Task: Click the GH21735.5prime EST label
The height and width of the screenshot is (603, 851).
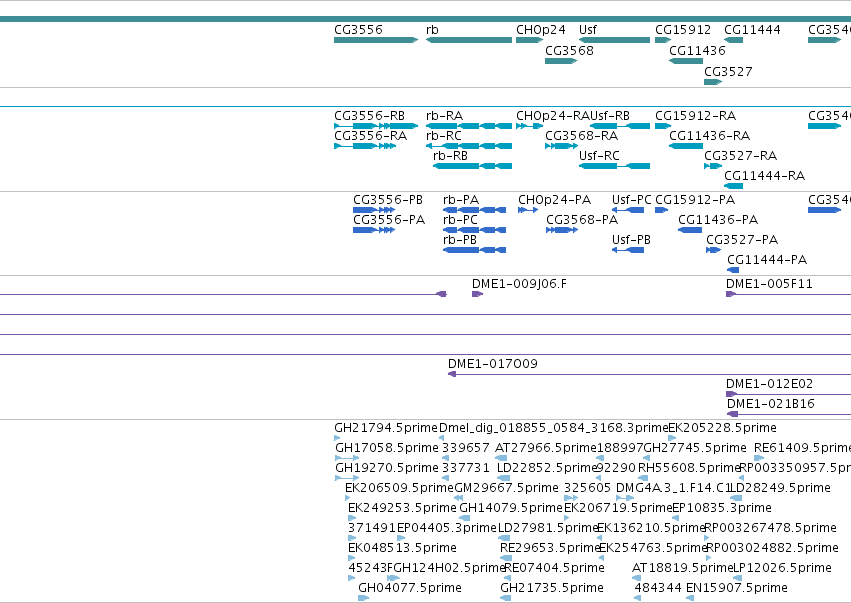Action: 552,588
